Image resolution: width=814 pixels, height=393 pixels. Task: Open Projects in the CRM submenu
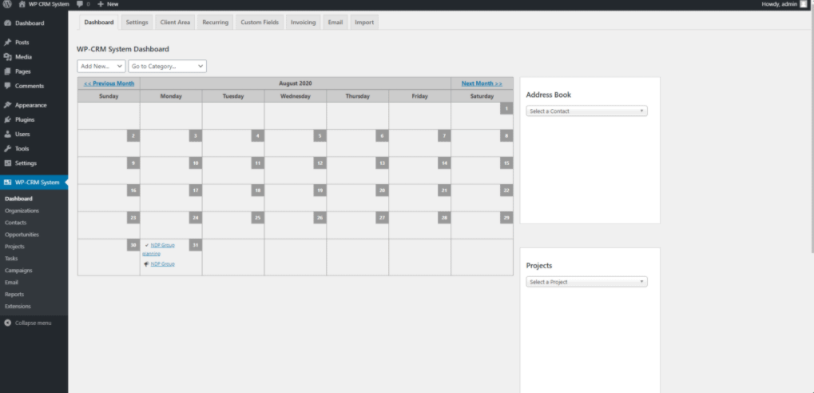coord(15,247)
